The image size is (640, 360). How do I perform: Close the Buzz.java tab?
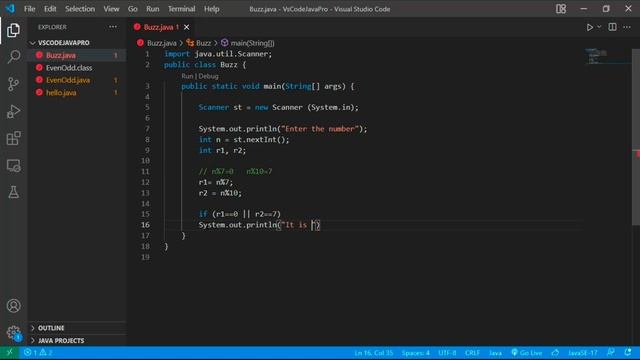(x=187, y=27)
